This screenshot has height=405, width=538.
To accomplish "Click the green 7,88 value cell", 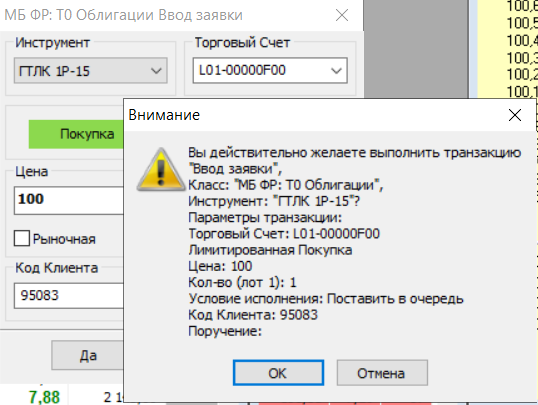I will (x=44, y=397).
